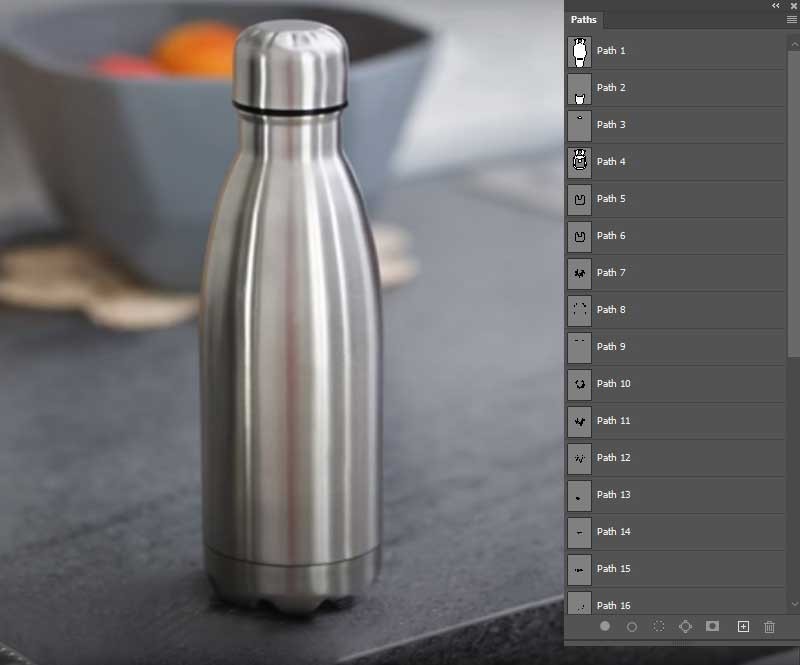Viewport: 800px width, 665px height.
Task: Select the Path 6 thumbnail
Action: tap(580, 236)
